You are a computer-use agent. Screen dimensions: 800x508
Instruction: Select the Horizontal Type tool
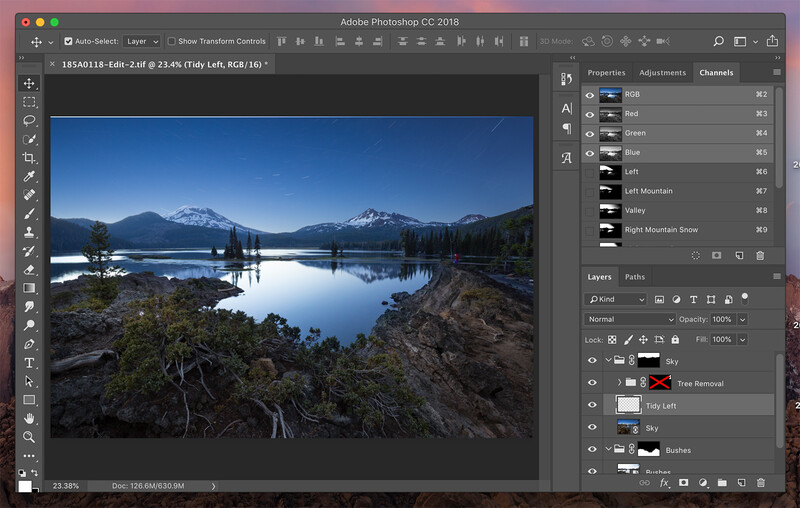29,363
